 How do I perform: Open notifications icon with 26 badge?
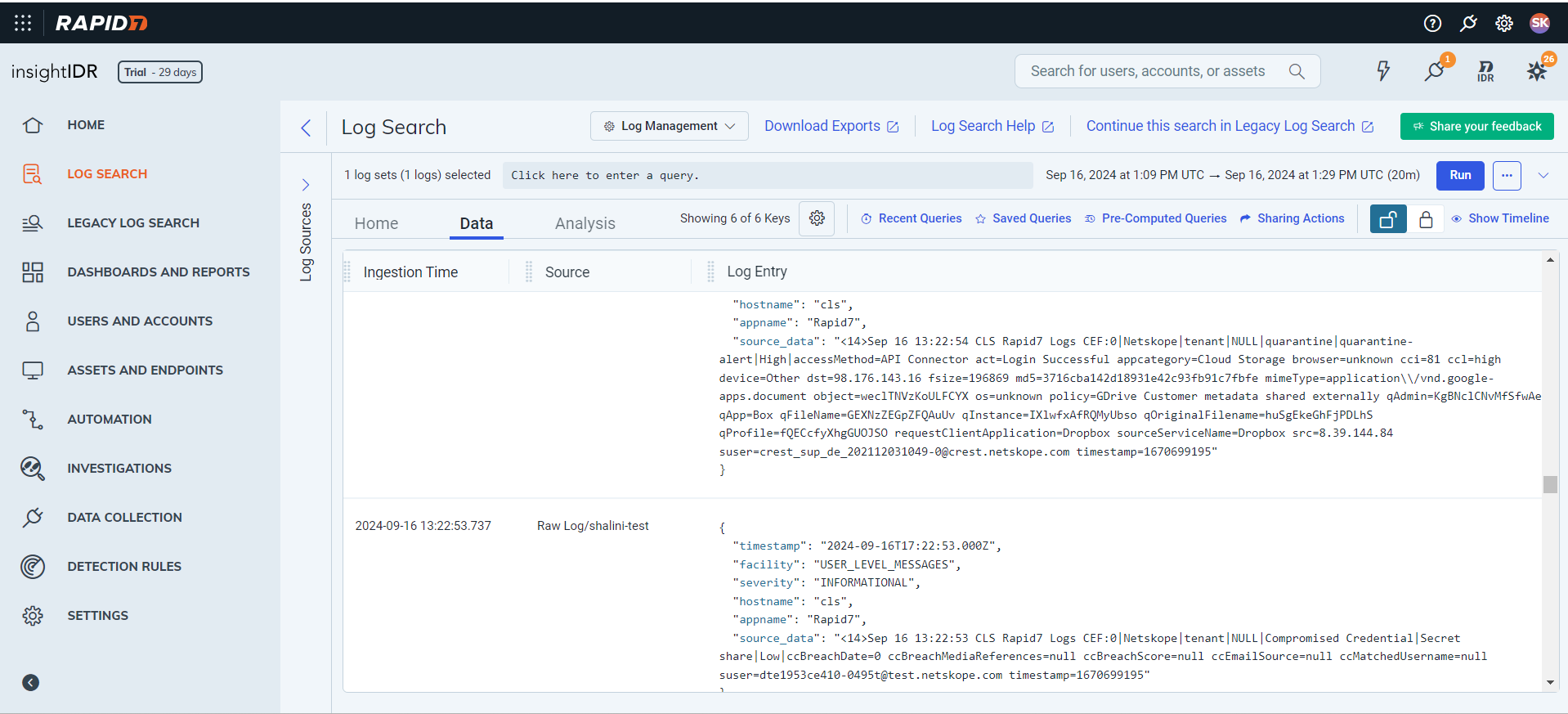1538,70
